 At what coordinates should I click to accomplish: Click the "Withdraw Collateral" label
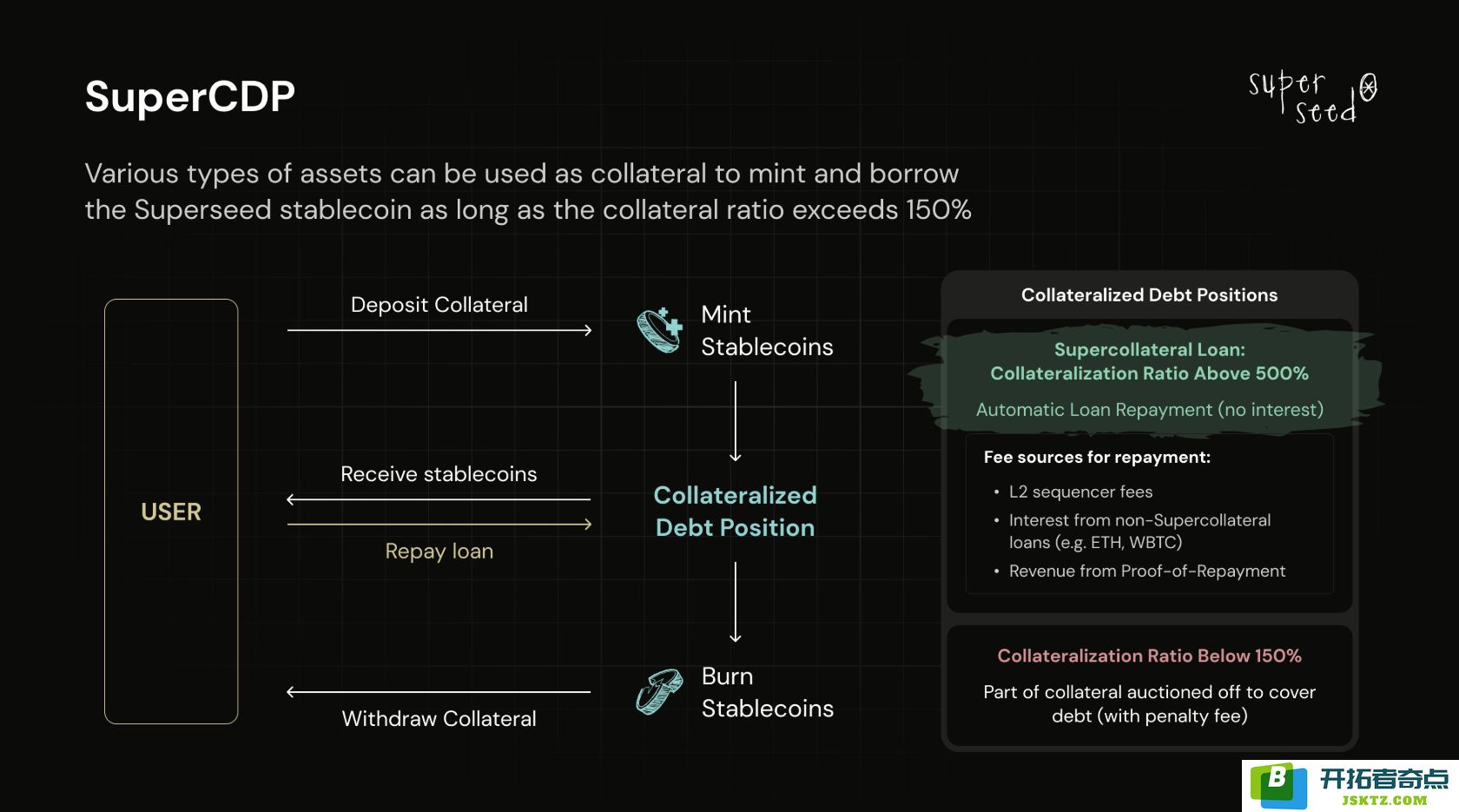(x=439, y=719)
